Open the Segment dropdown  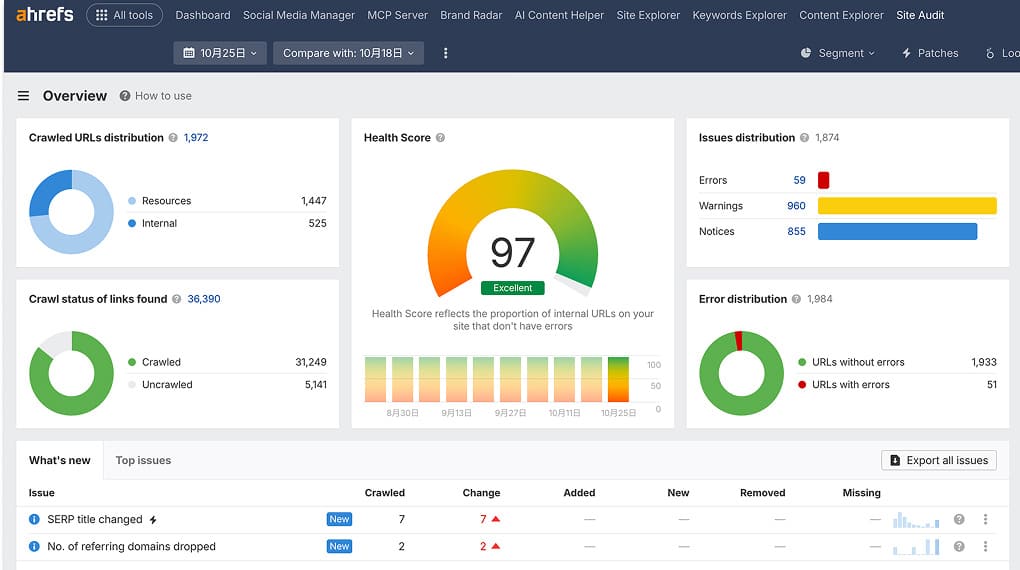pos(838,53)
